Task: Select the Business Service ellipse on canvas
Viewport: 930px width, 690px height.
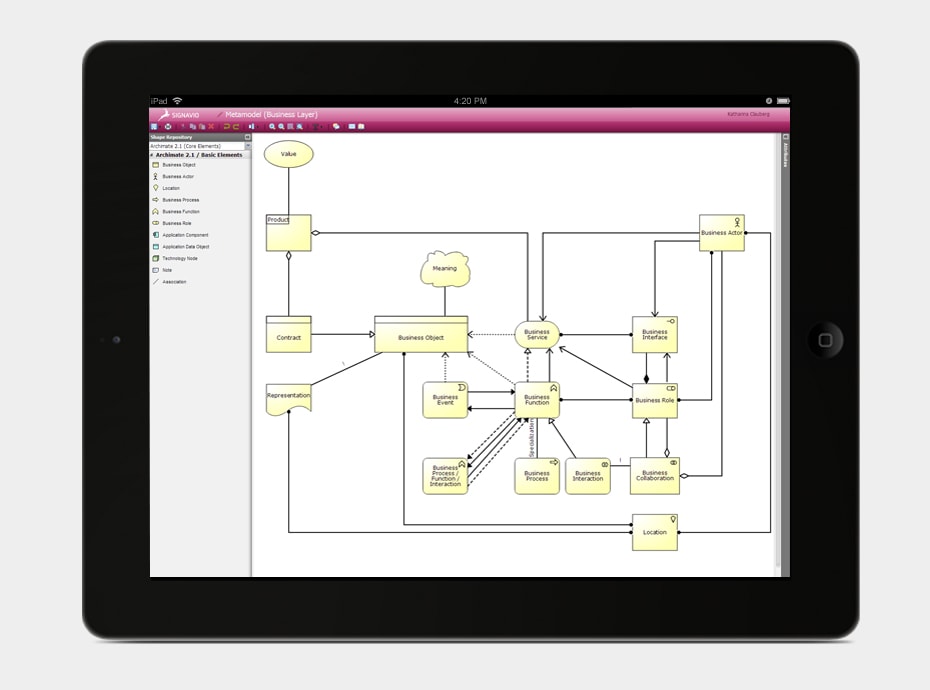Action: (537, 335)
